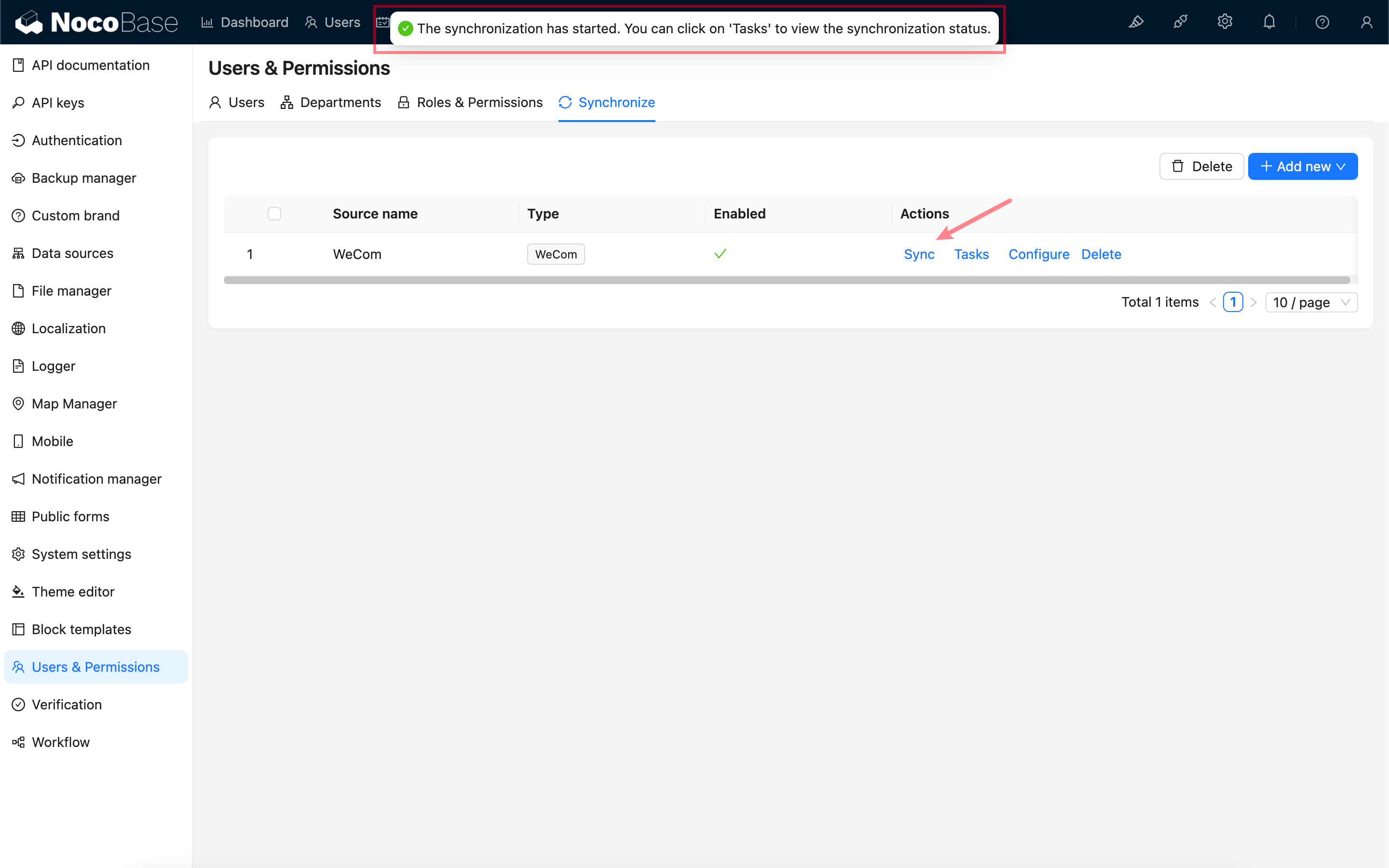Click the next page arrow
Viewport: 1389px width, 868px height.
coord(1253,302)
